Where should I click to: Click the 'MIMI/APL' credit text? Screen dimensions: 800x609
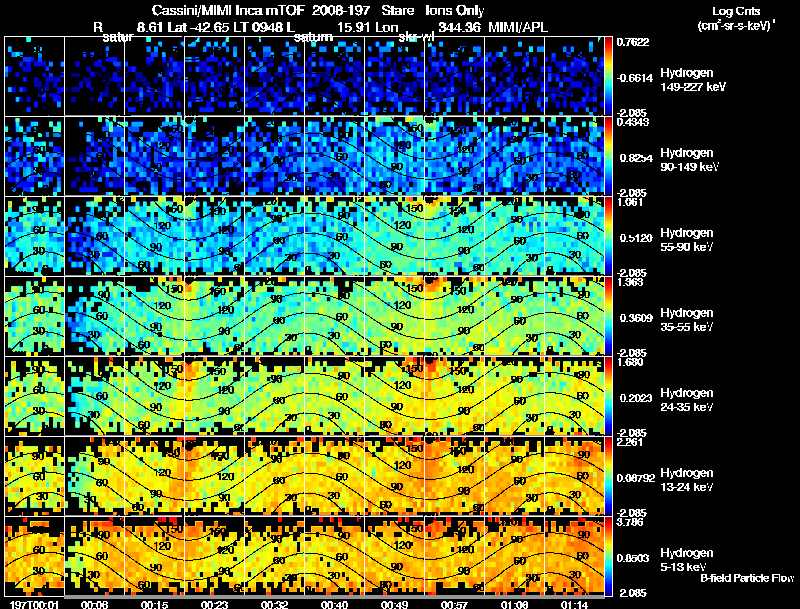point(517,28)
